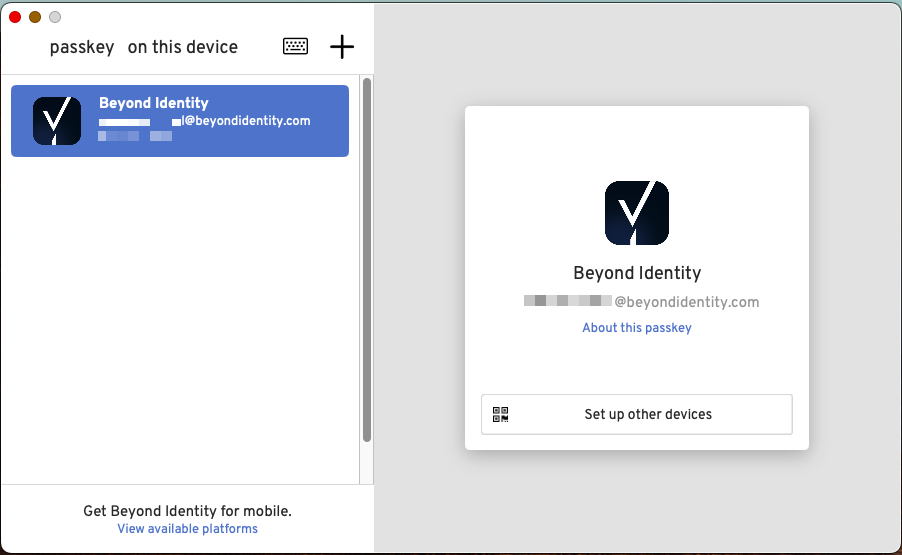The width and height of the screenshot is (902, 555).
Task: Click the 'passkey on this device' heading
Action: click(x=143, y=47)
